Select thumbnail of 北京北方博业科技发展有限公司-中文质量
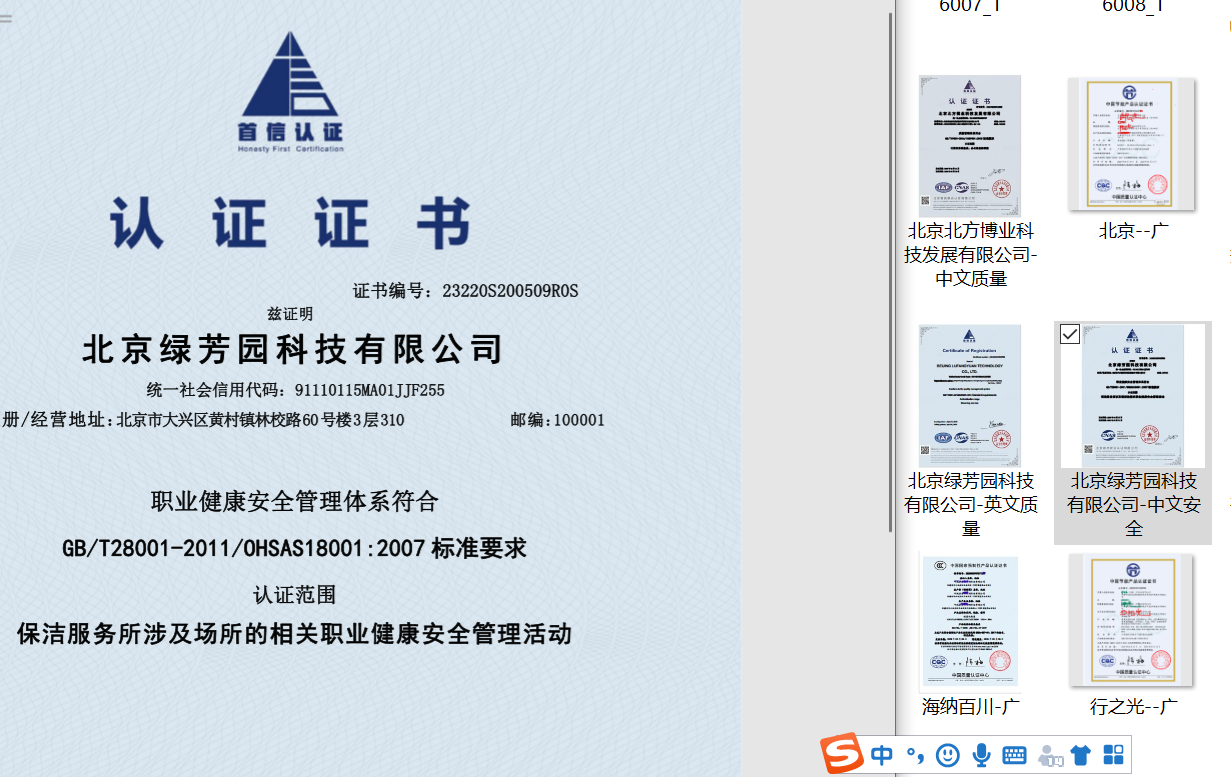The width and height of the screenshot is (1231, 777). point(970,145)
